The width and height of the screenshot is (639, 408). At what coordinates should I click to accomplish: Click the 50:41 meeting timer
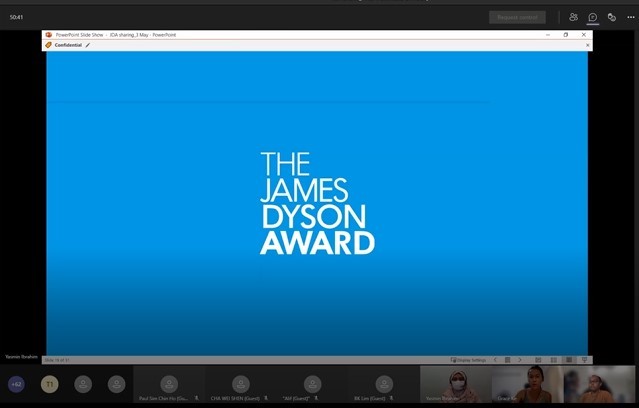pos(16,17)
